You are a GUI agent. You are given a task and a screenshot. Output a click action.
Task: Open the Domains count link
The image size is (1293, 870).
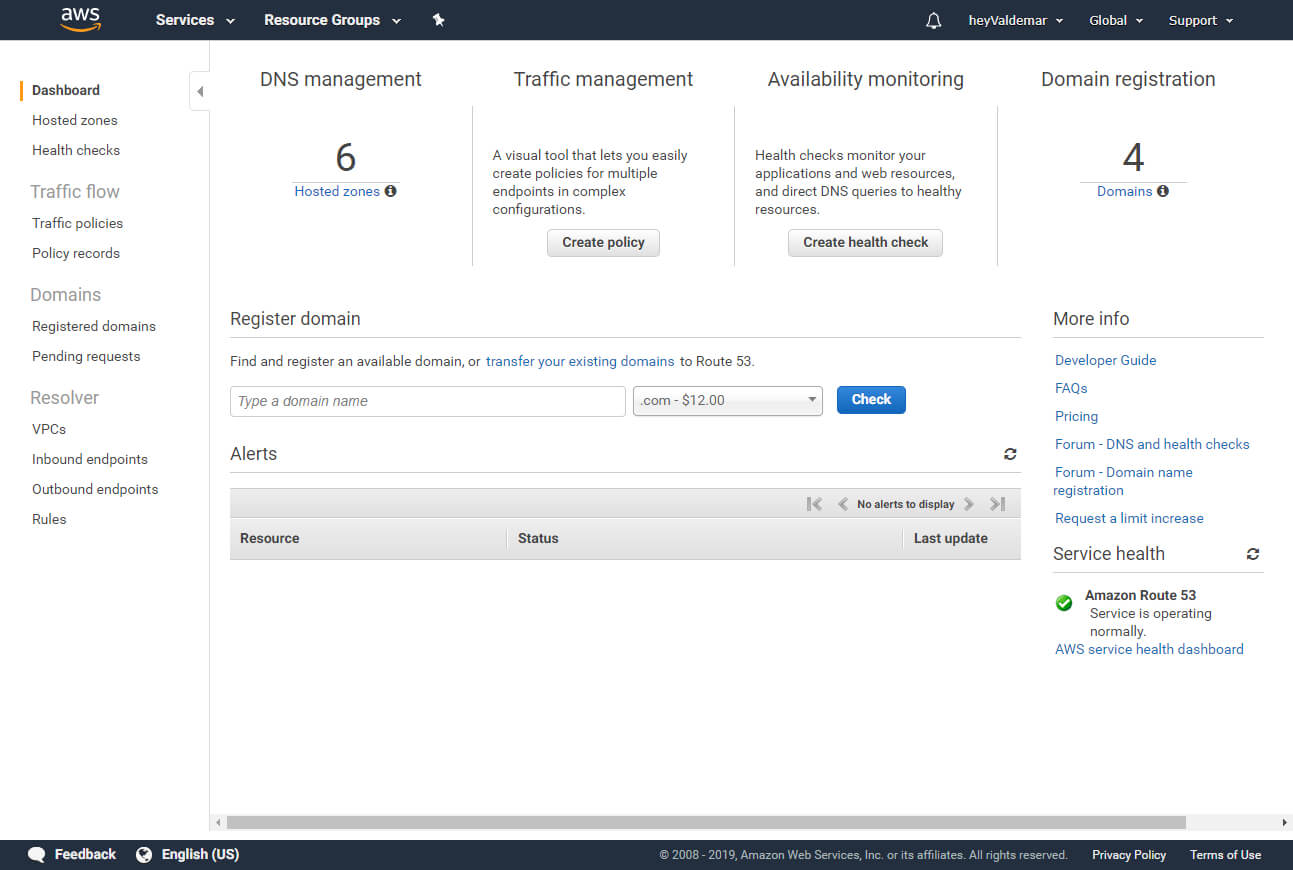click(1124, 191)
